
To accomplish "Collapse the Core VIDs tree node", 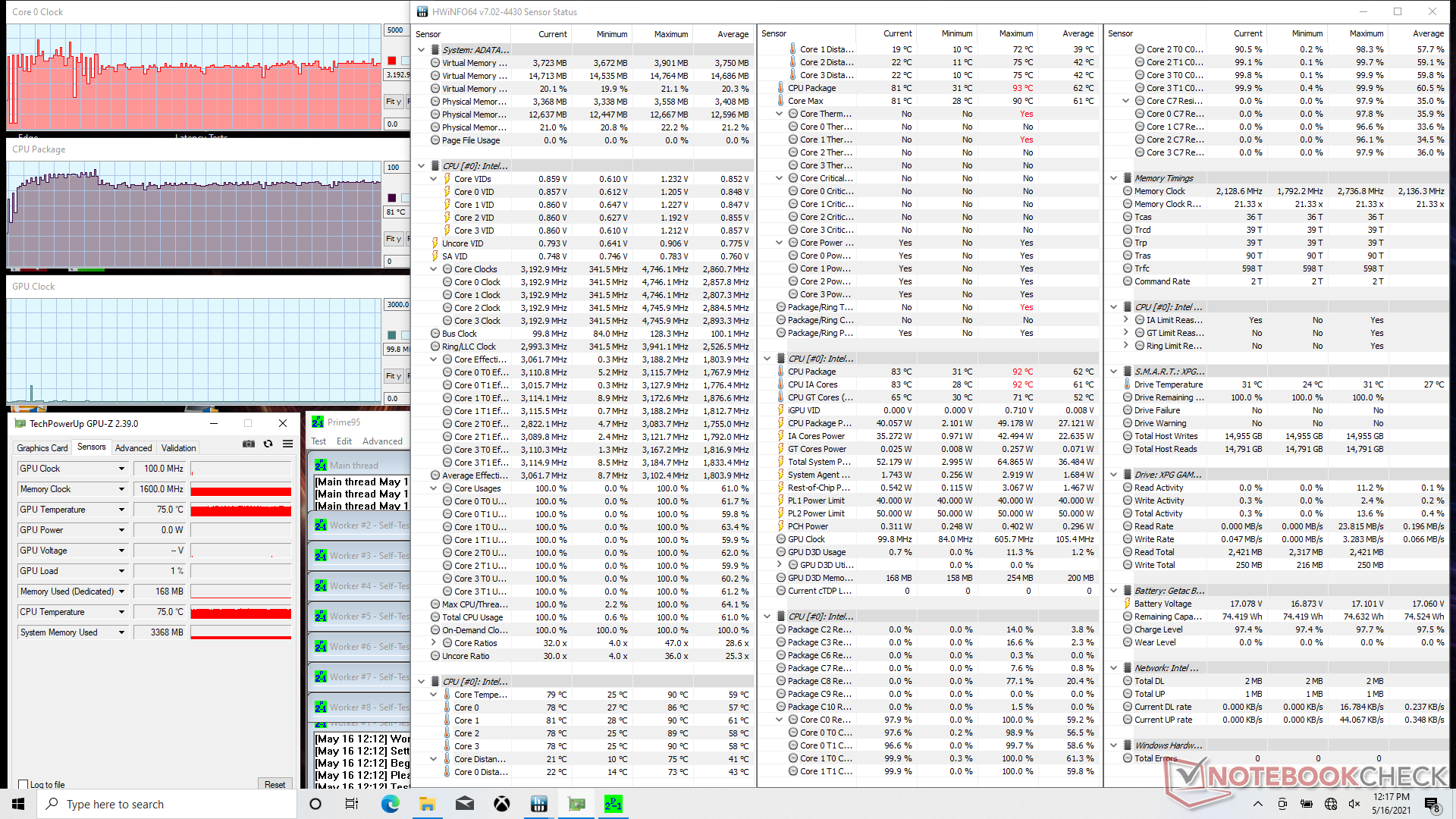I will [434, 179].
